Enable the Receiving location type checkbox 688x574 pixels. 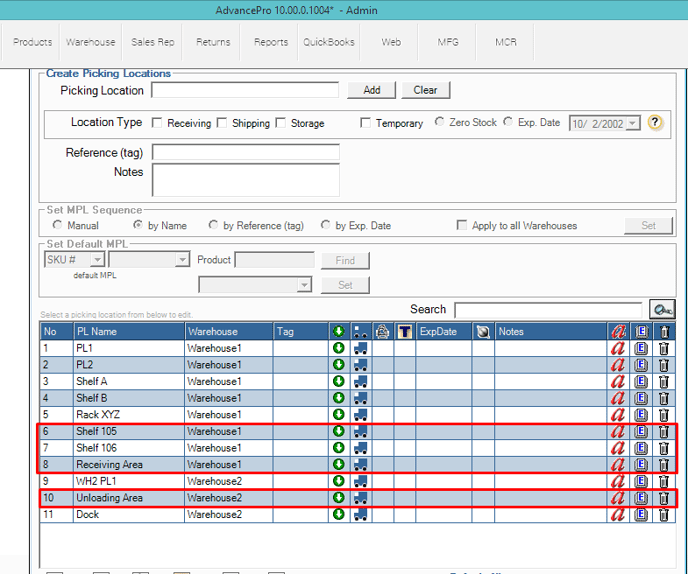(157, 123)
